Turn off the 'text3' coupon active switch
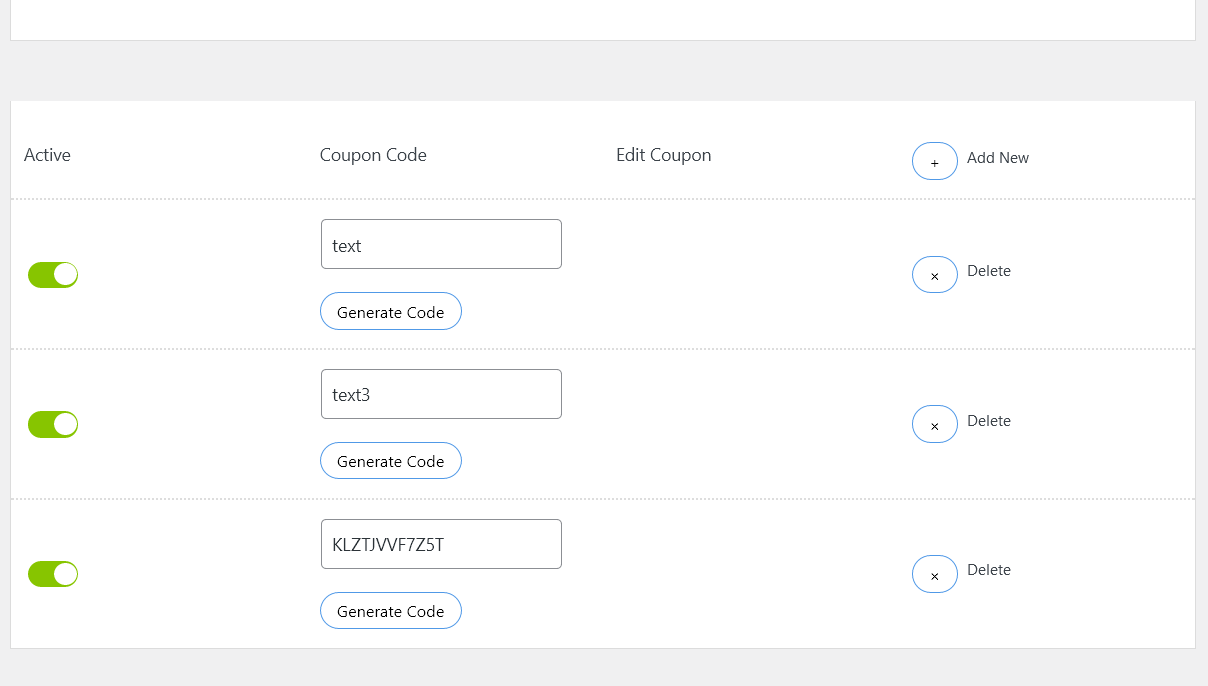This screenshot has height=686, width=1208. [x=53, y=424]
